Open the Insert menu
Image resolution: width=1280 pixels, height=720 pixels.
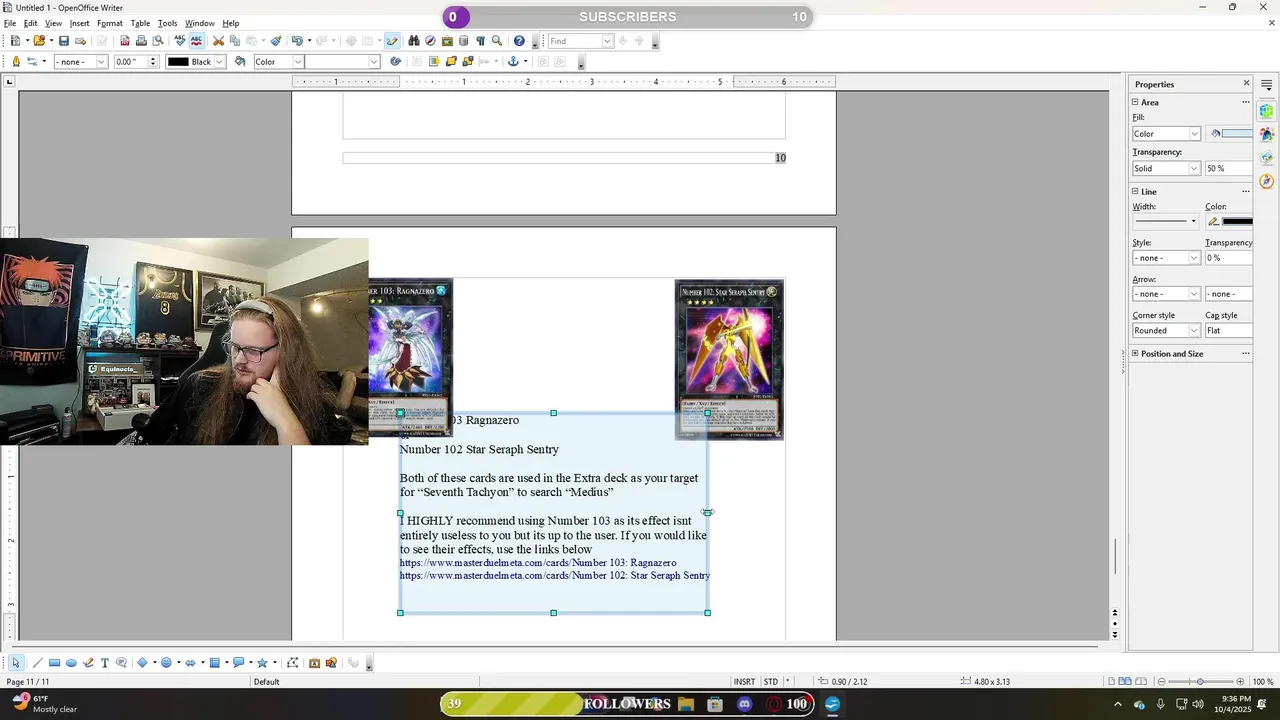tap(79, 23)
